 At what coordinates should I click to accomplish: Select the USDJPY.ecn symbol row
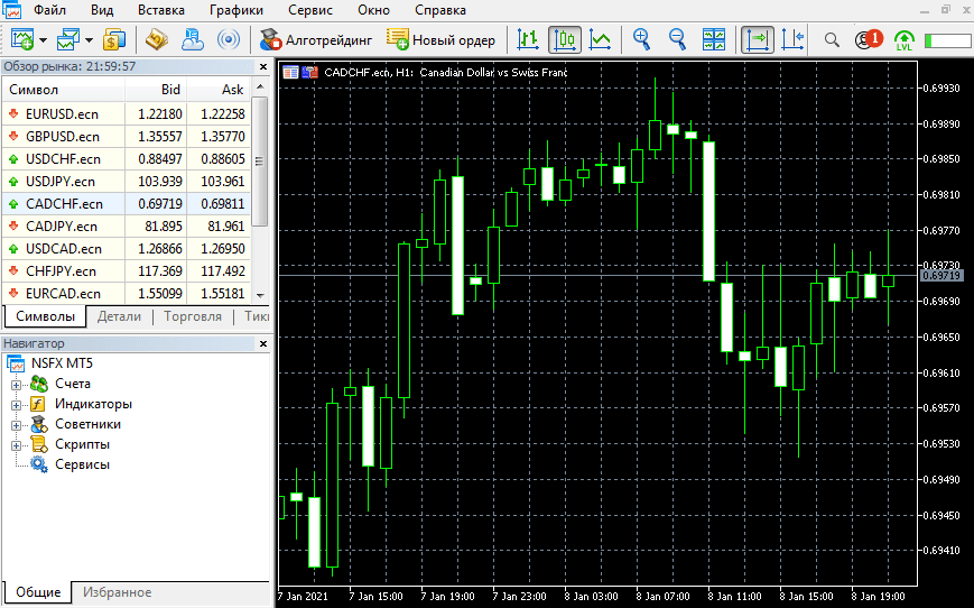60,181
